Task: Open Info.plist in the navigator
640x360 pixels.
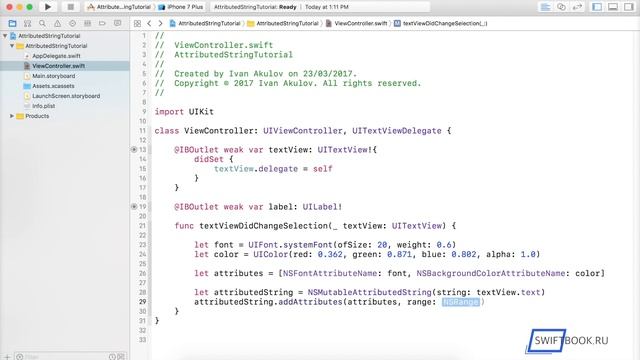Action: coord(43,106)
